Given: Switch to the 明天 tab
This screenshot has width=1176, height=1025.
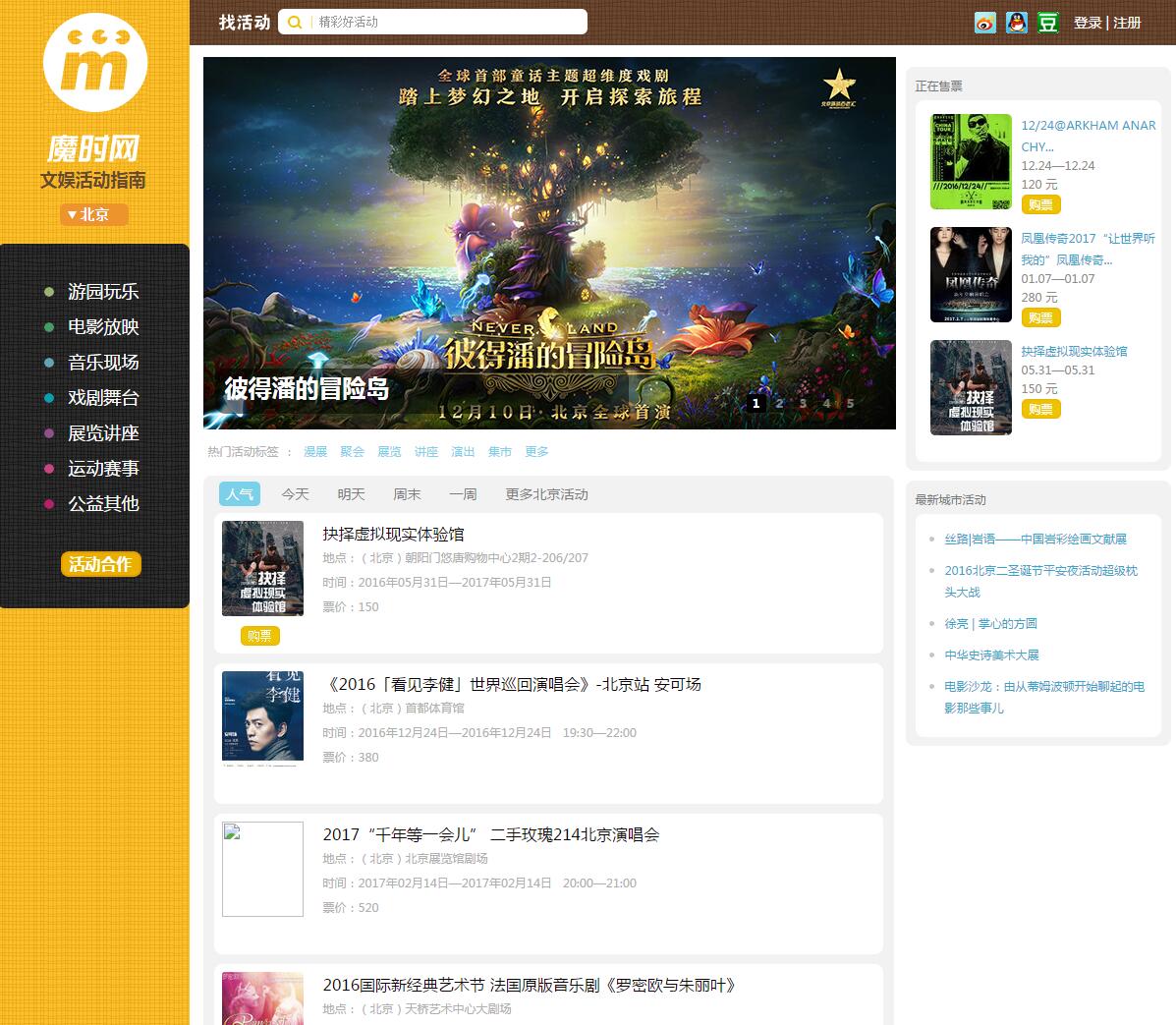Looking at the screenshot, I should click(351, 493).
